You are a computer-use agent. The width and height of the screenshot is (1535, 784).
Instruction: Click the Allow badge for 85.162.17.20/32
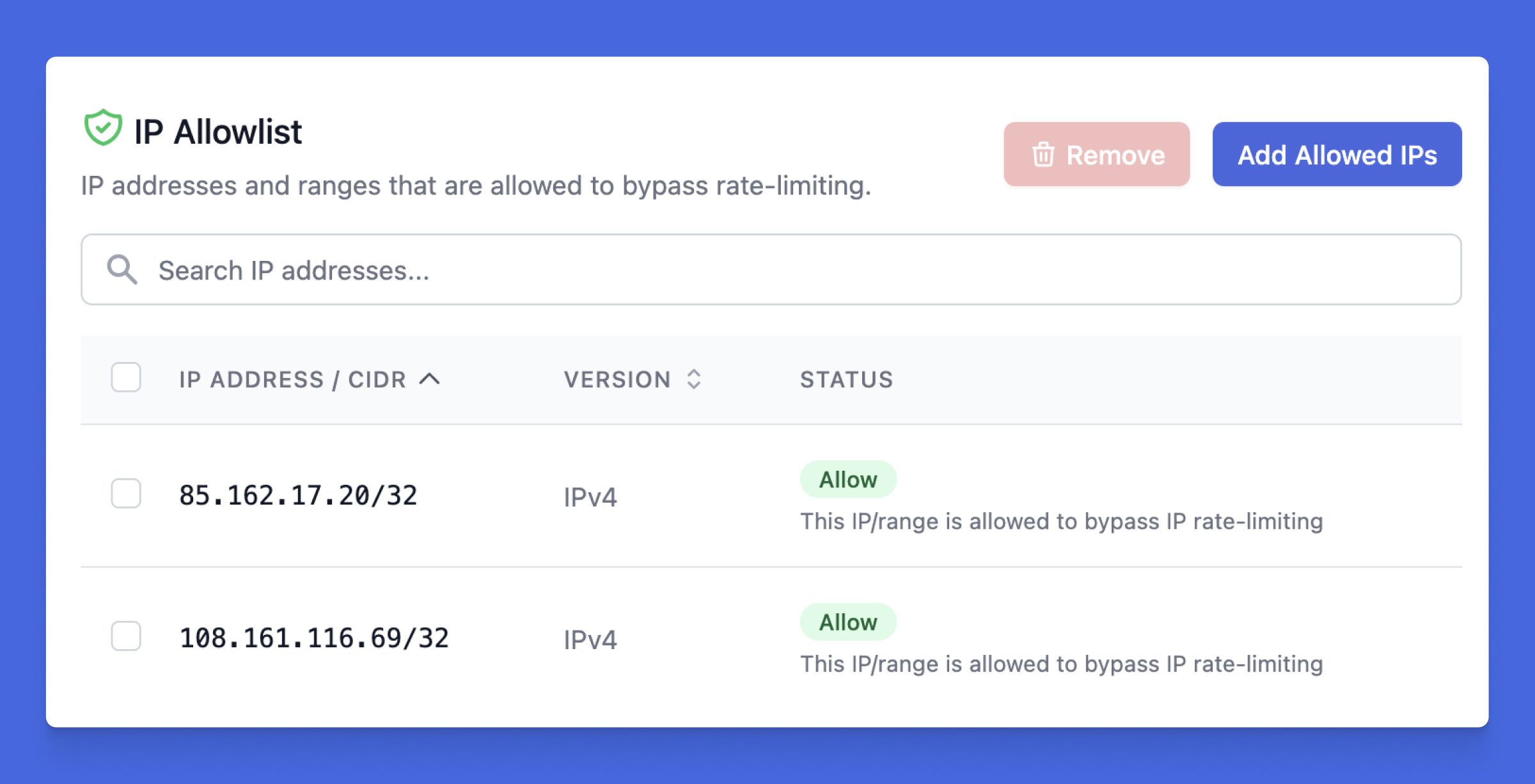[848, 480]
